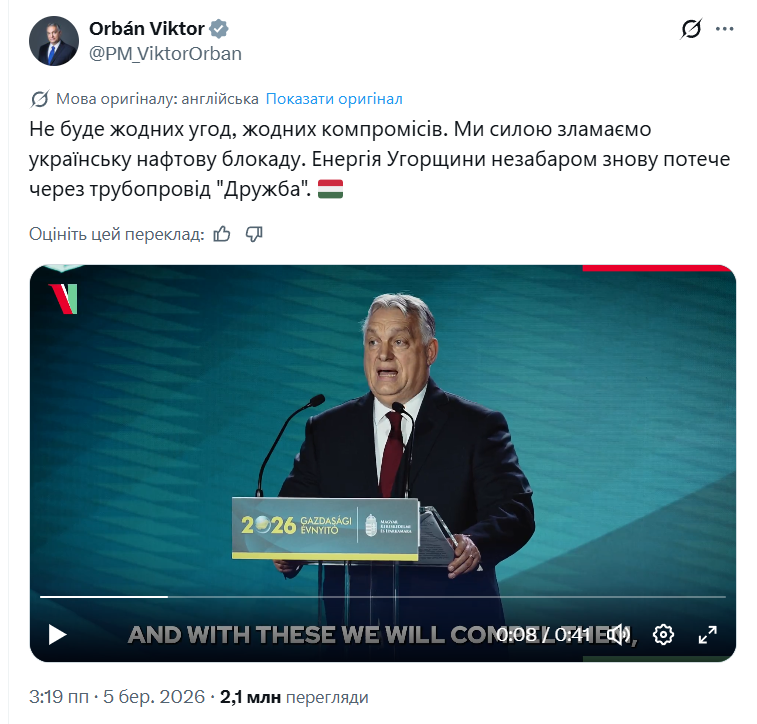Rate the translation with thumbs down
The image size is (757, 724).
(x=254, y=234)
